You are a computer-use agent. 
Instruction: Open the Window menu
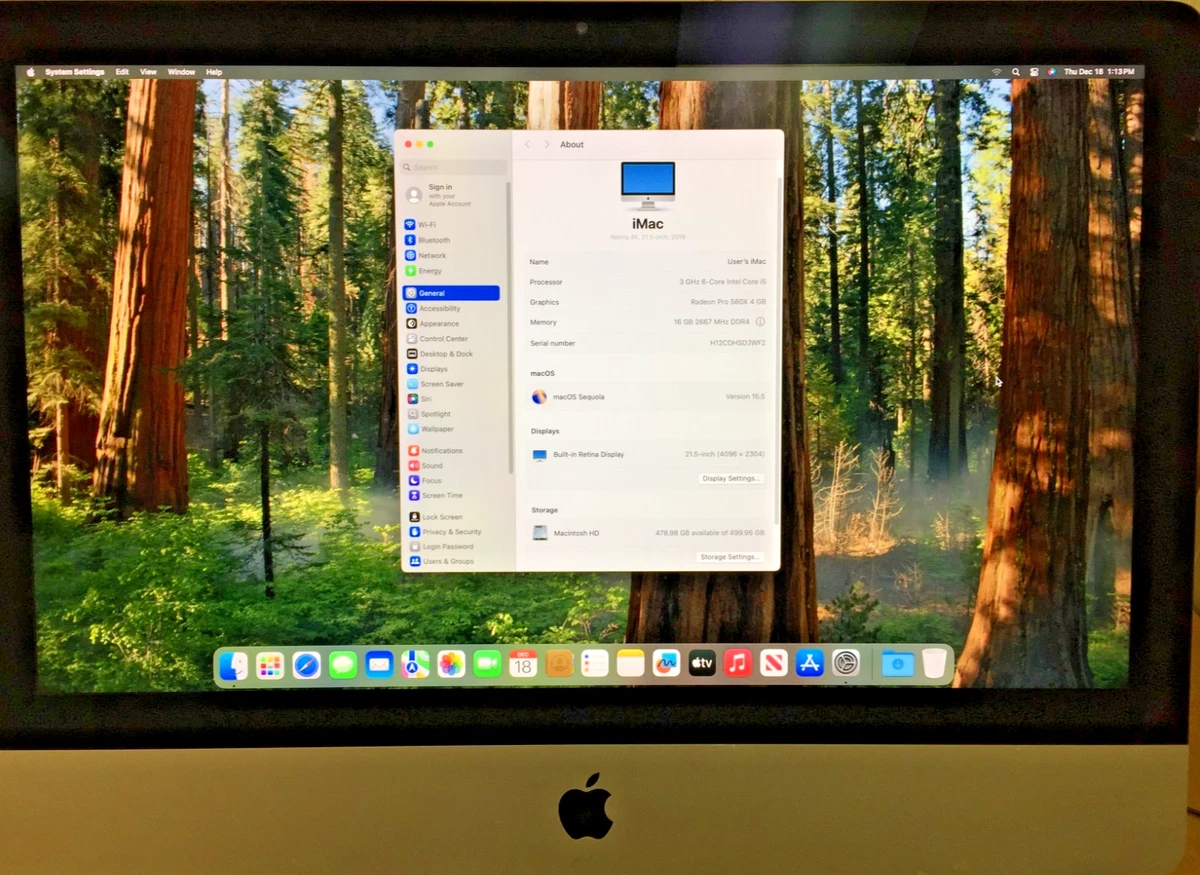point(181,71)
